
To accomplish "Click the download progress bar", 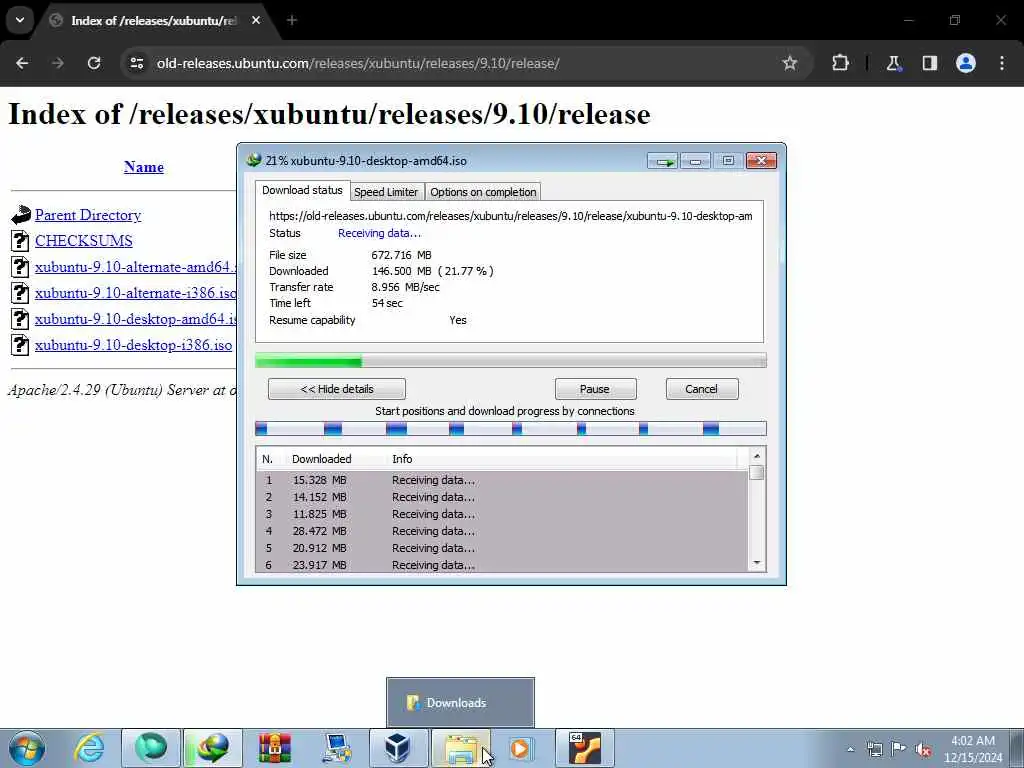I will [511, 360].
